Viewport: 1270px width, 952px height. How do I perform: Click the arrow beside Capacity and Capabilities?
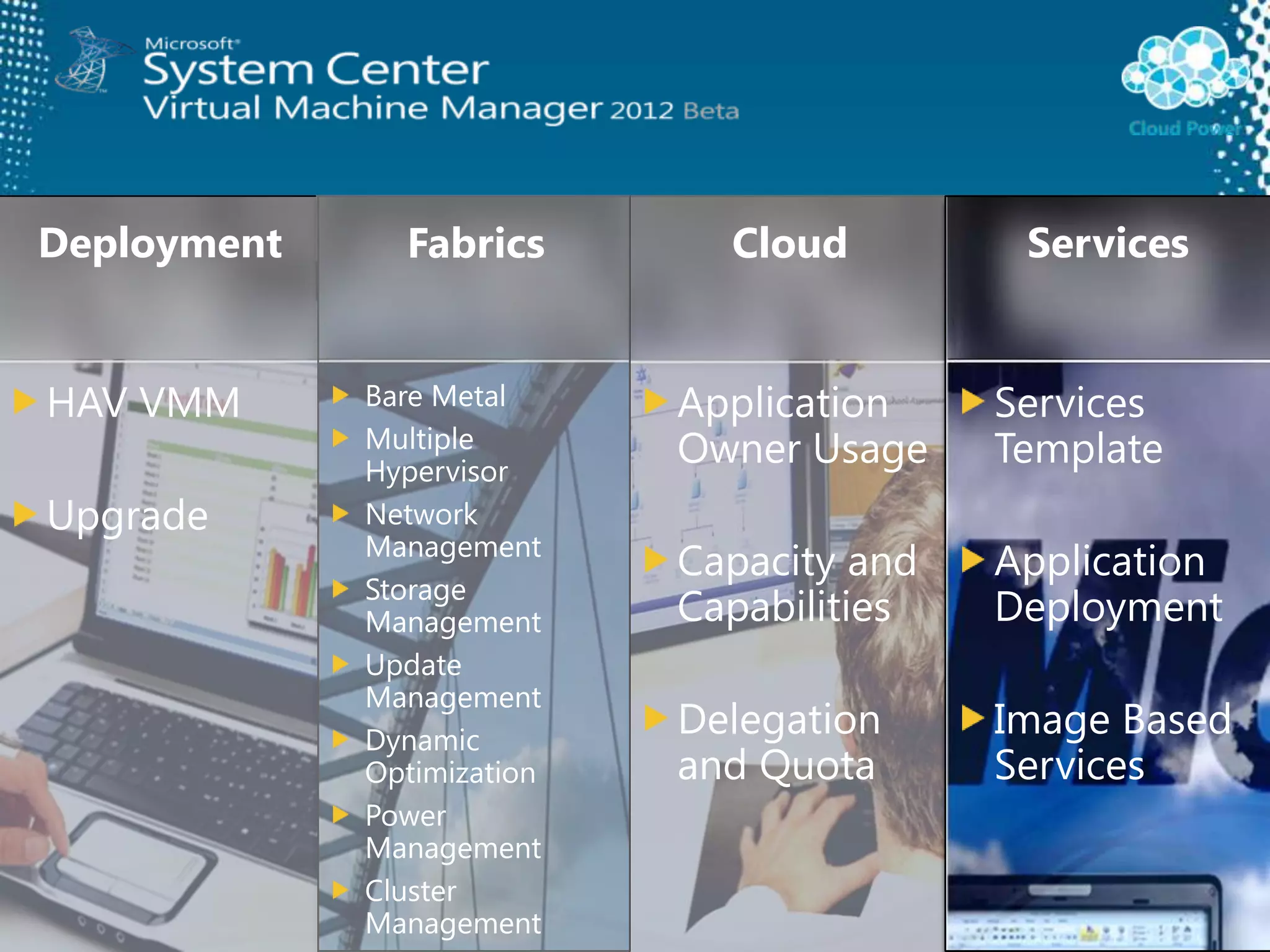click(x=655, y=560)
